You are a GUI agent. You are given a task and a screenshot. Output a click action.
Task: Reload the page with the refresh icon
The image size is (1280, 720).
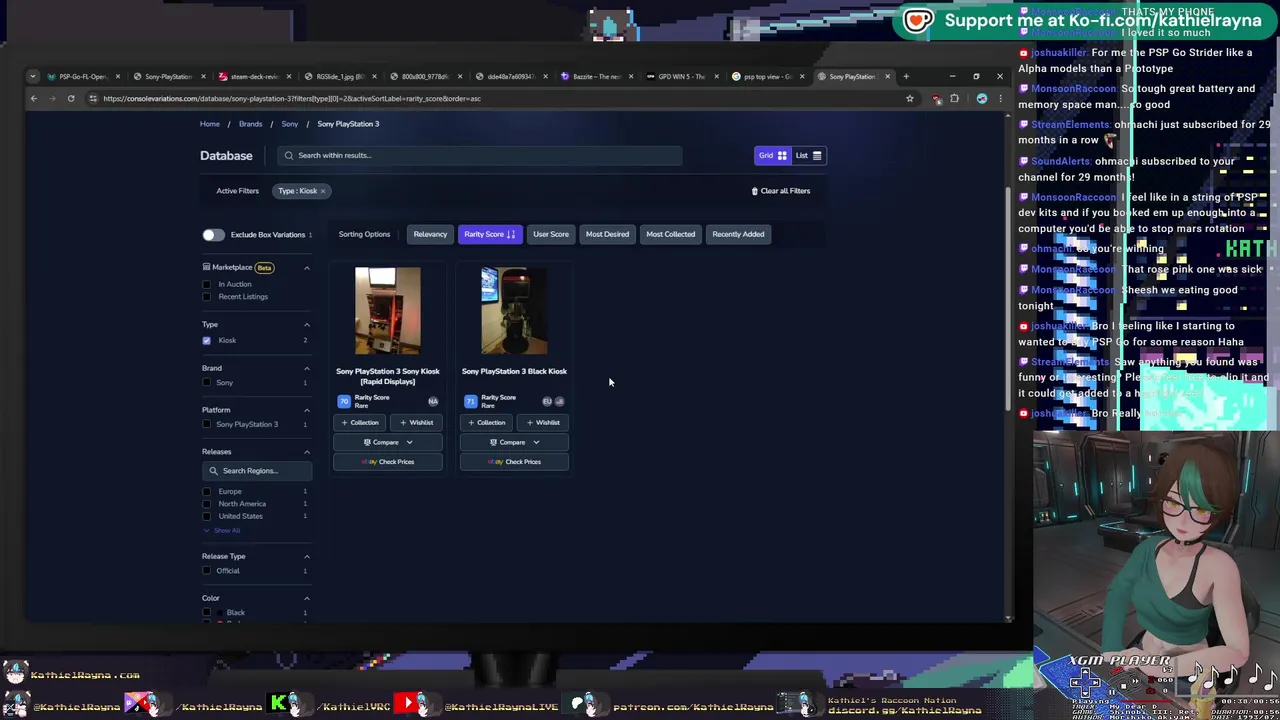pos(71,99)
